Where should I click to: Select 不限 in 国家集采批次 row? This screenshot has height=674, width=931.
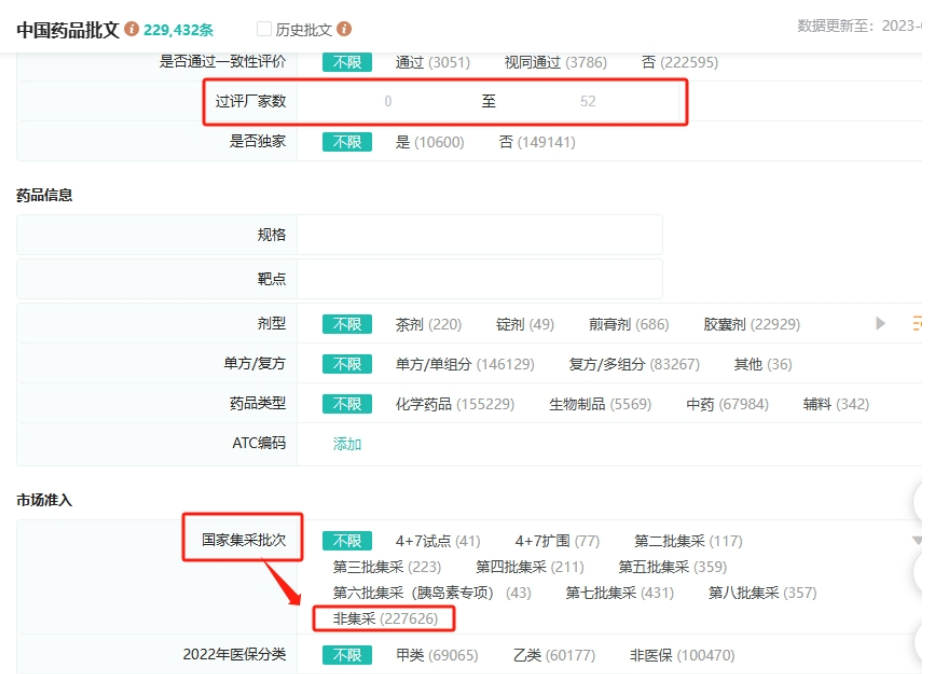click(347, 540)
